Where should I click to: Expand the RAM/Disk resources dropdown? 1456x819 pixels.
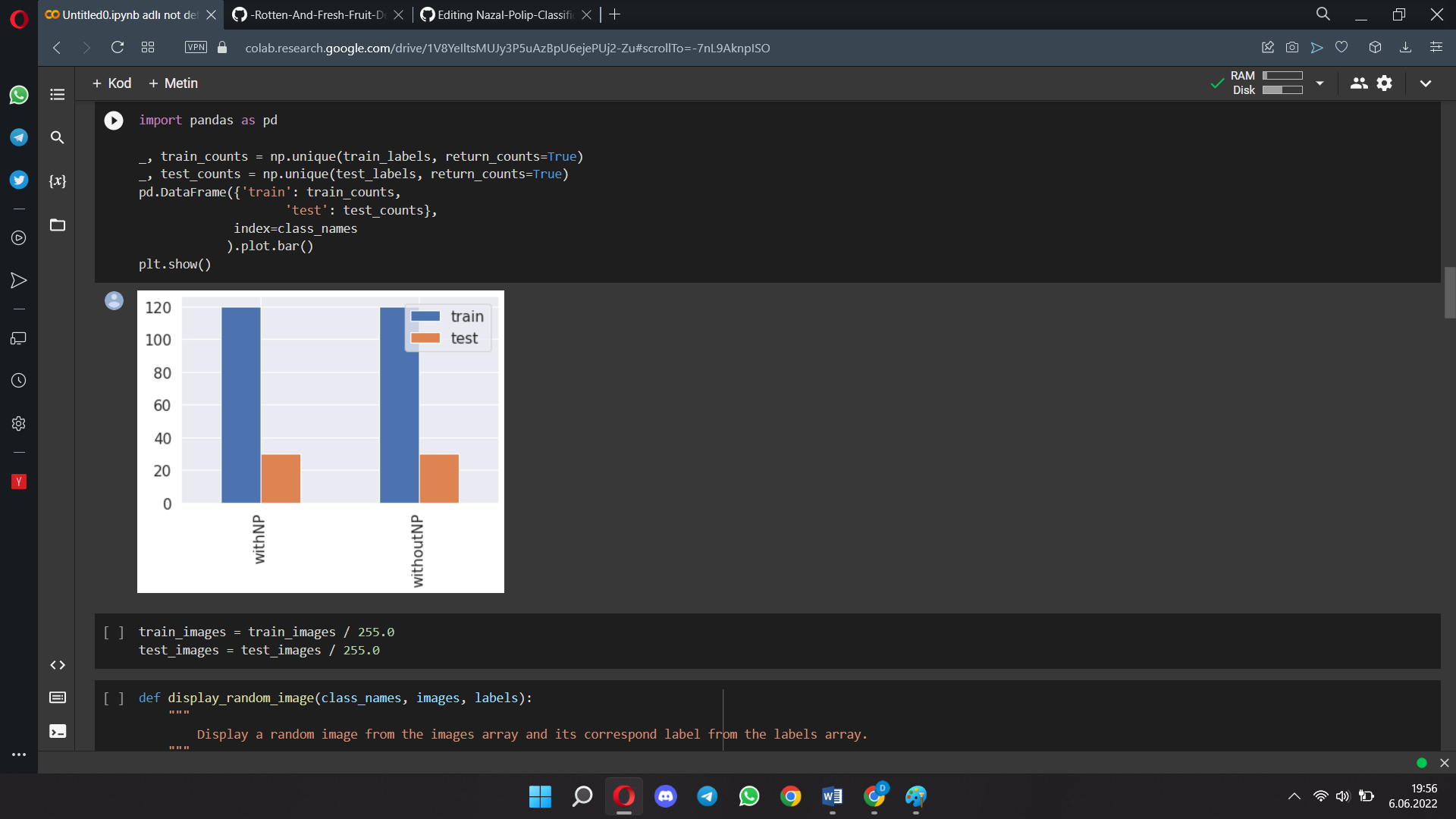tap(1319, 83)
